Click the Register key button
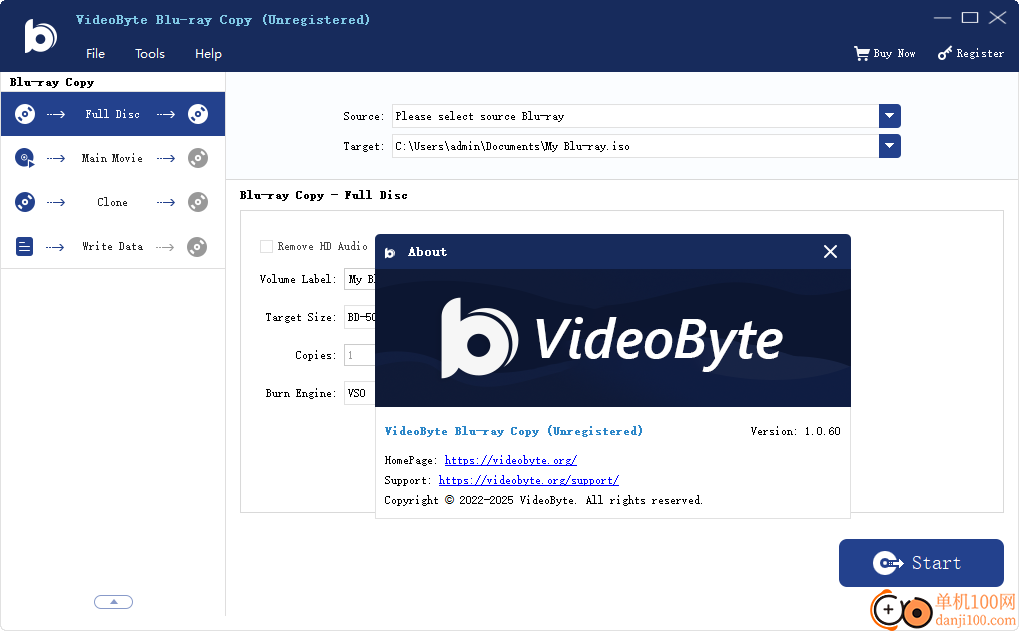Image resolution: width=1019 pixels, height=631 pixels. pyautogui.click(x=971, y=53)
